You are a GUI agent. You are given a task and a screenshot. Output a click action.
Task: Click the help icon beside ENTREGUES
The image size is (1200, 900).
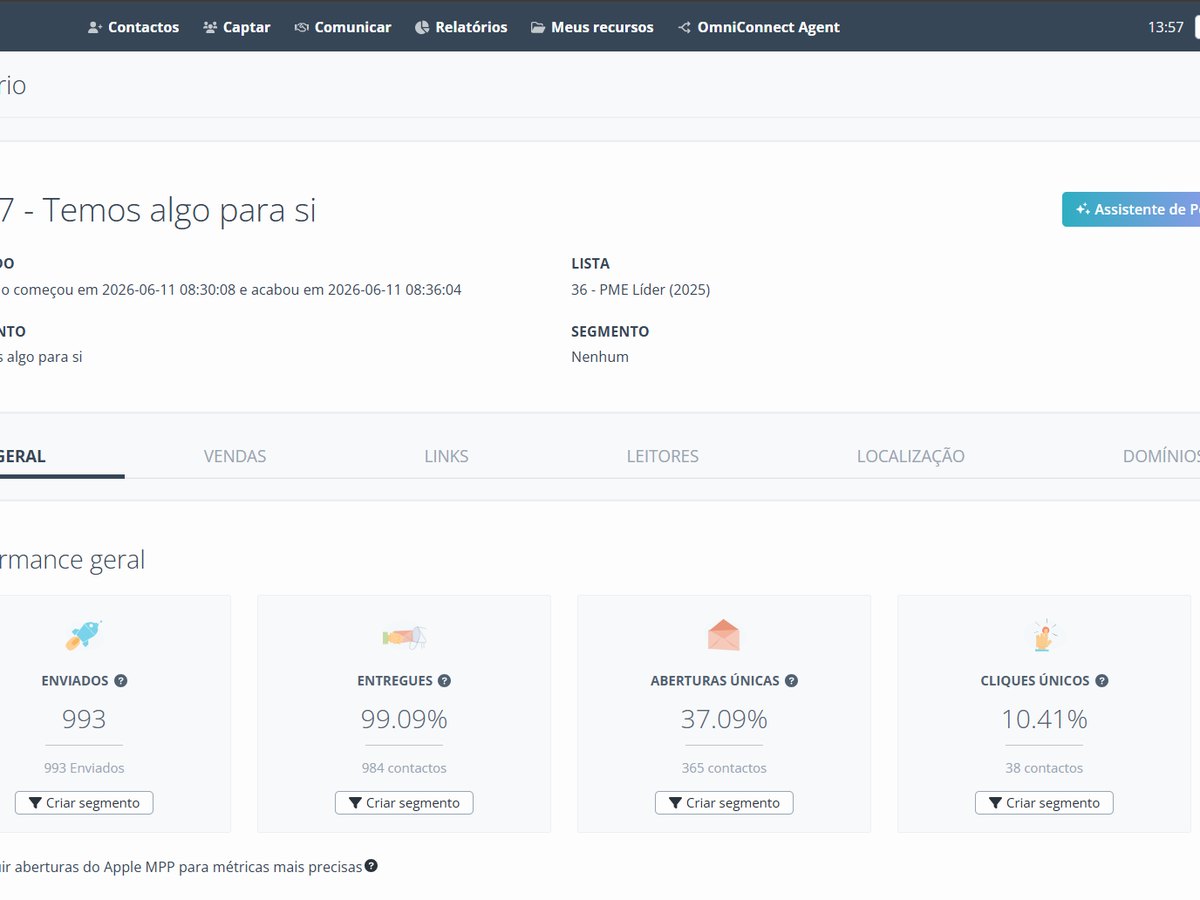(x=445, y=681)
